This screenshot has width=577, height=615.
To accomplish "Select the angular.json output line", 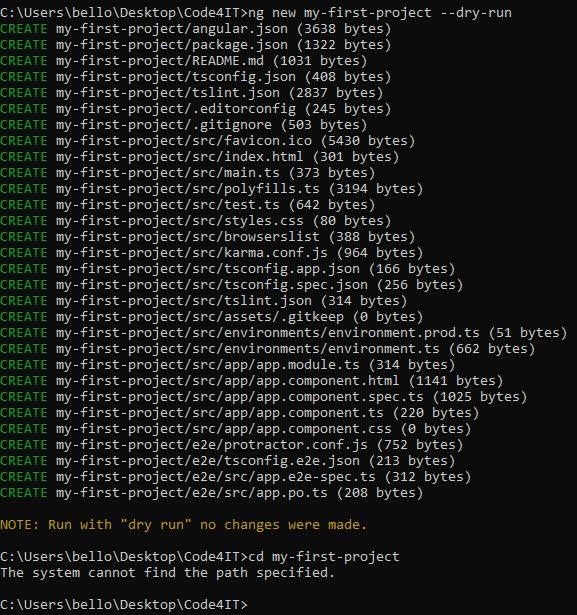I will click(195, 29).
